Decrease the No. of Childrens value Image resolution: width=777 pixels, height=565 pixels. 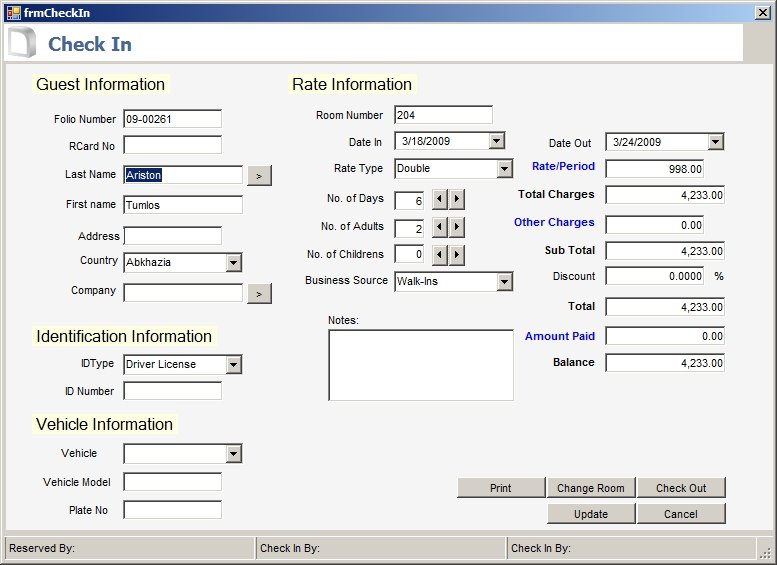pyautogui.click(x=439, y=255)
